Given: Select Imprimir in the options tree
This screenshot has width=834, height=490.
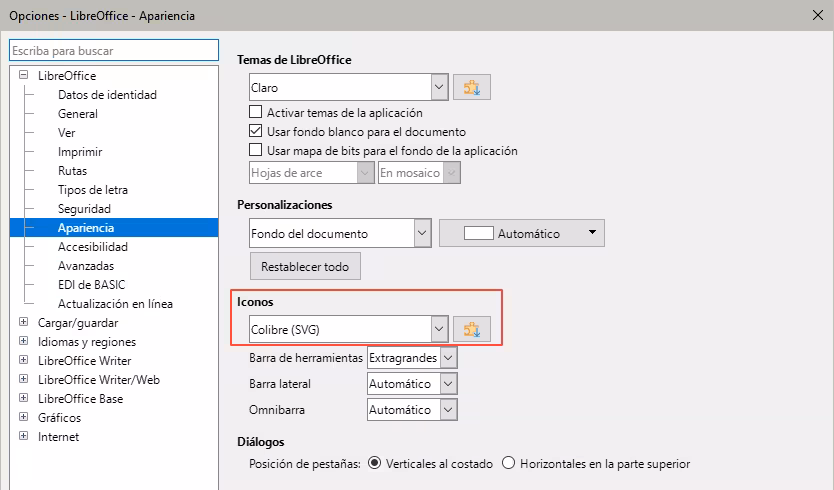Looking at the screenshot, I should pos(80,152).
